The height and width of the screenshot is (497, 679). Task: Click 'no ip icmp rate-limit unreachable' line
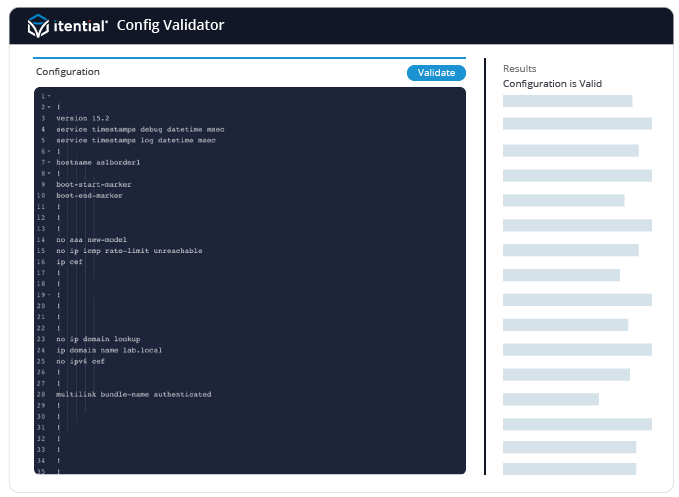pos(129,251)
